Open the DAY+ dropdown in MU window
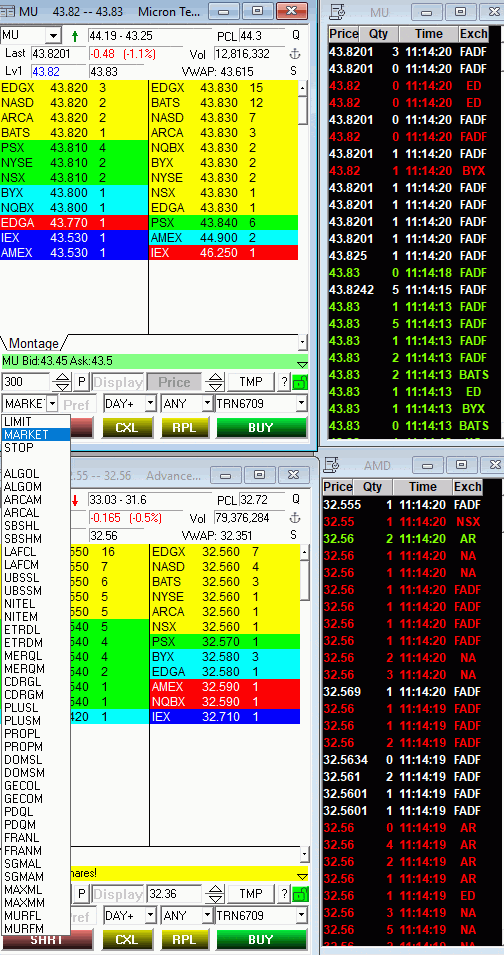 coord(150,403)
